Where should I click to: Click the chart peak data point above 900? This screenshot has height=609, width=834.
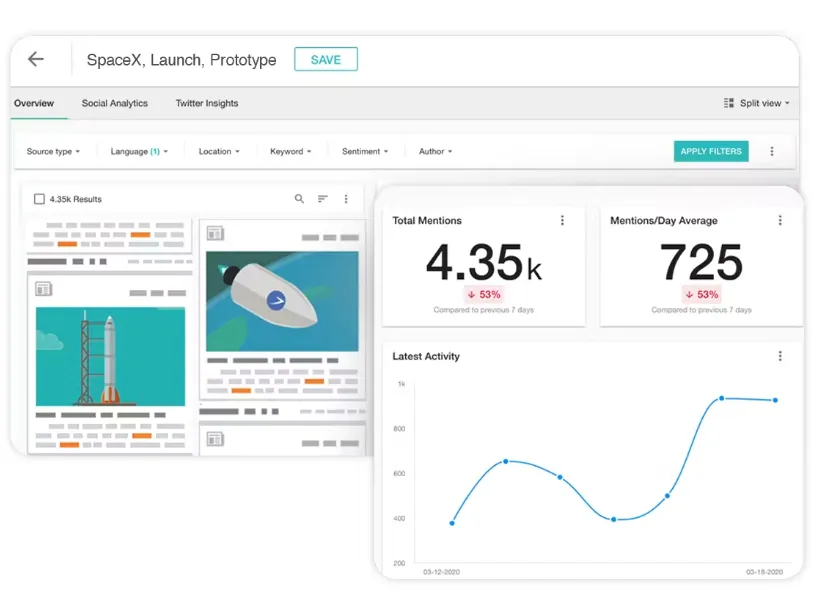tap(721, 398)
